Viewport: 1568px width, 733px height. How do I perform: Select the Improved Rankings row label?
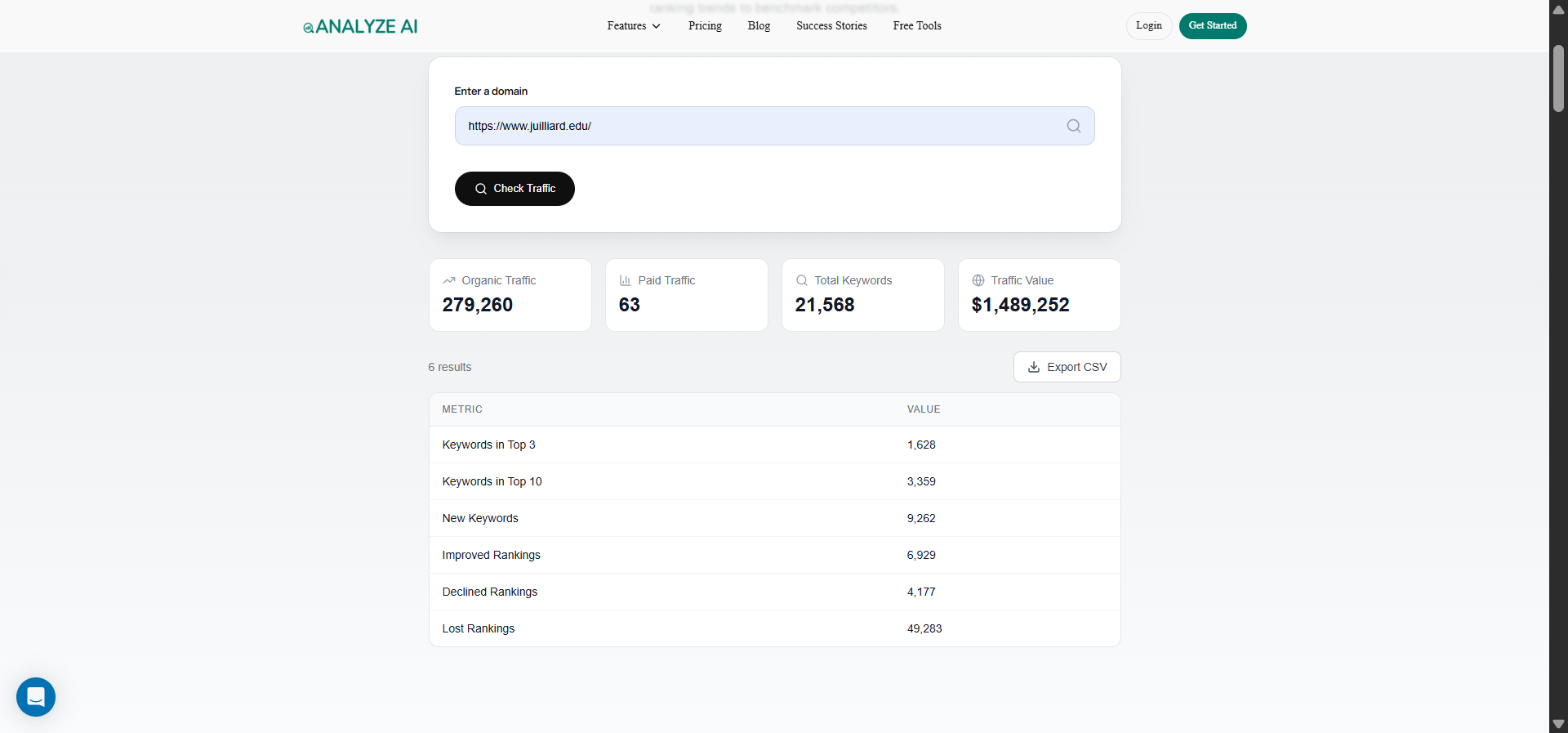pos(491,555)
